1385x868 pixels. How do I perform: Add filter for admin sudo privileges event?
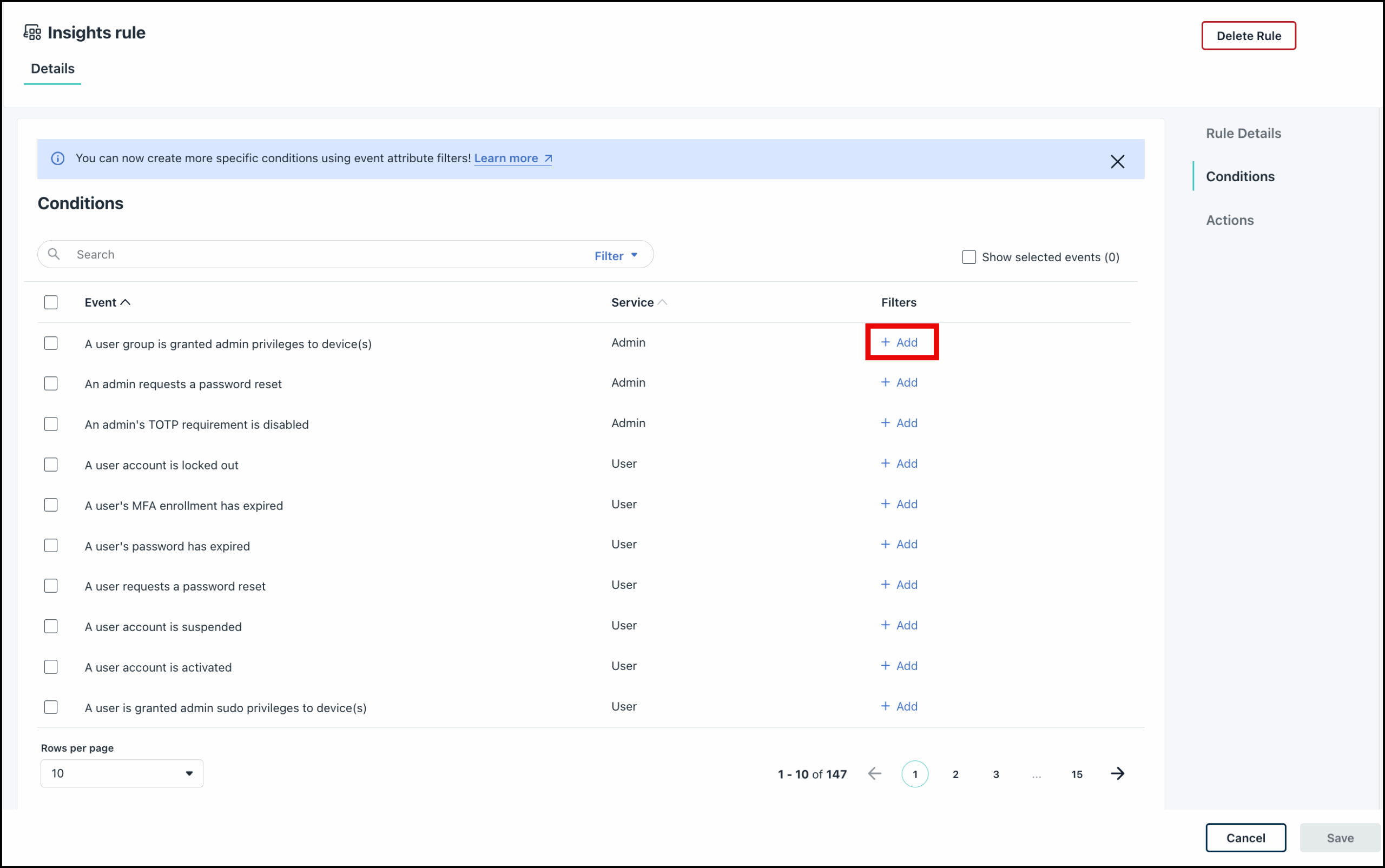[x=899, y=707]
